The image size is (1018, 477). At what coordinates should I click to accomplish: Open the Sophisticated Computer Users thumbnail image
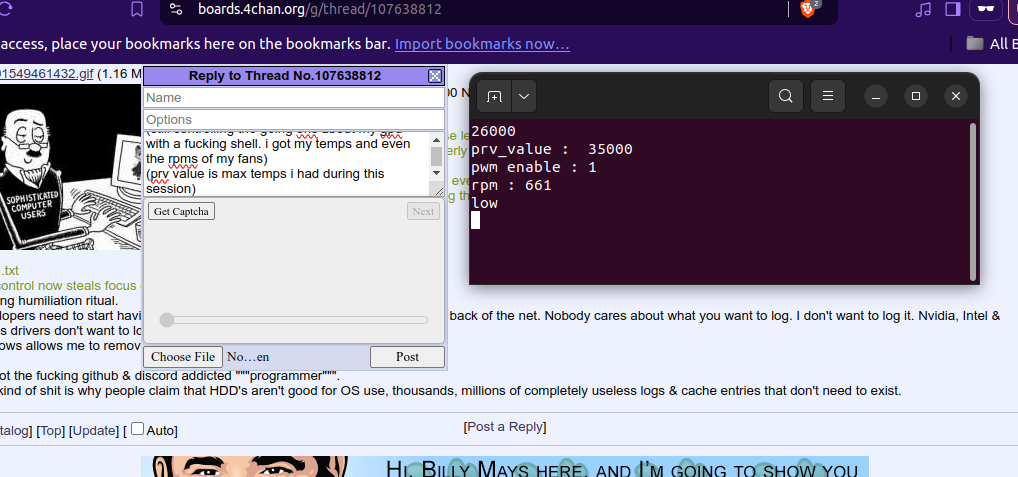70,167
